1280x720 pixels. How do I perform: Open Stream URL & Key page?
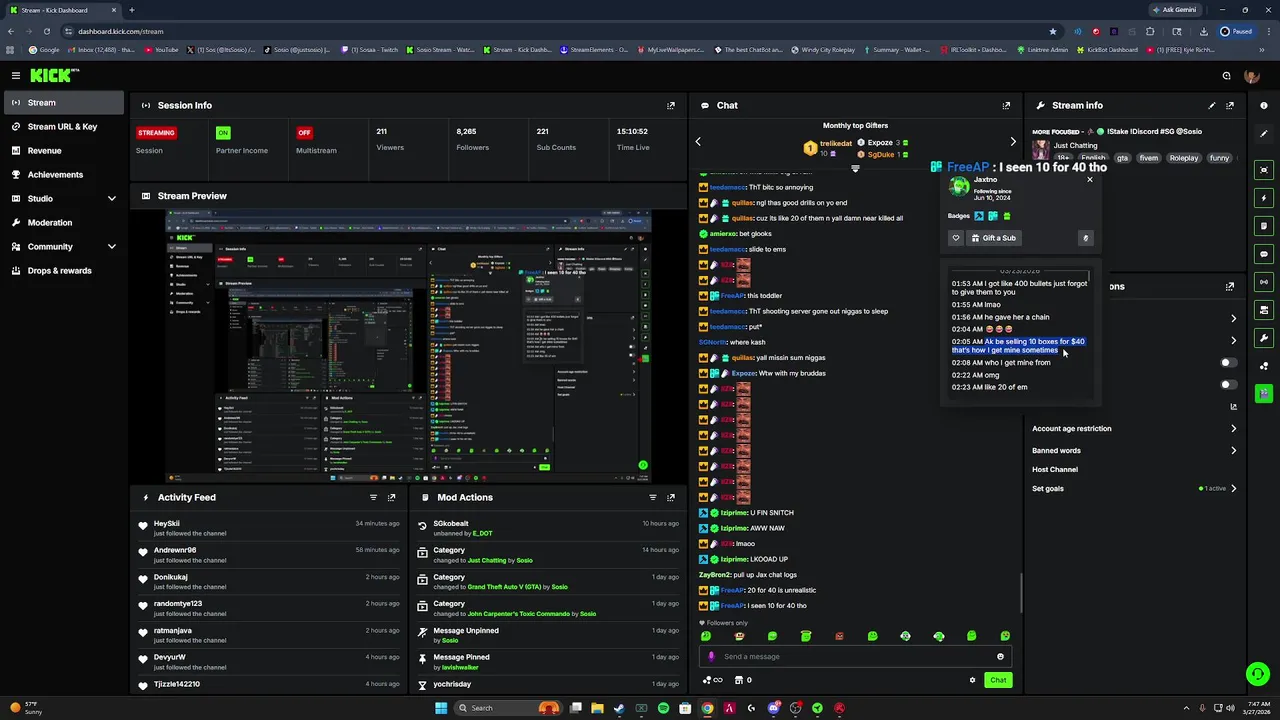(62, 126)
